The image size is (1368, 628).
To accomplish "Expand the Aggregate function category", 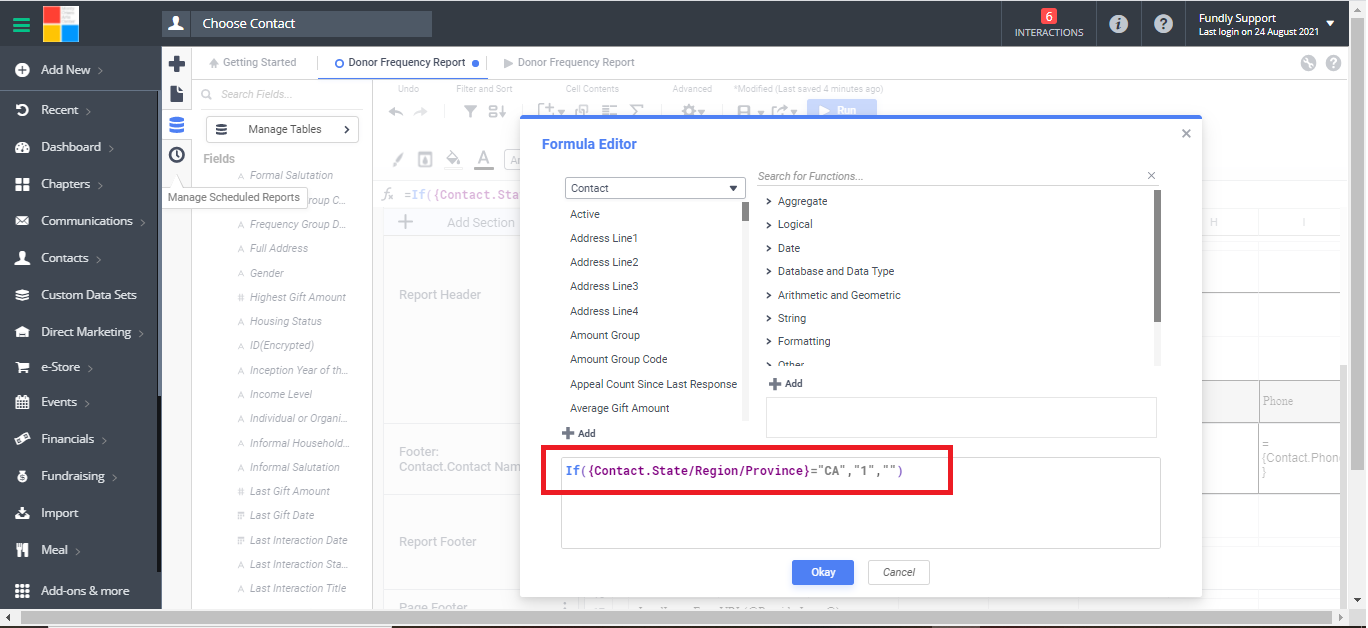I will pos(797,201).
